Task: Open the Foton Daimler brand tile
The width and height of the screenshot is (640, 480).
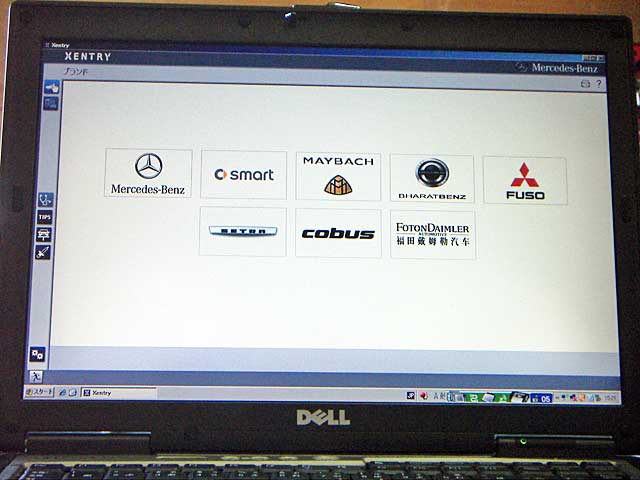Action: pos(433,235)
